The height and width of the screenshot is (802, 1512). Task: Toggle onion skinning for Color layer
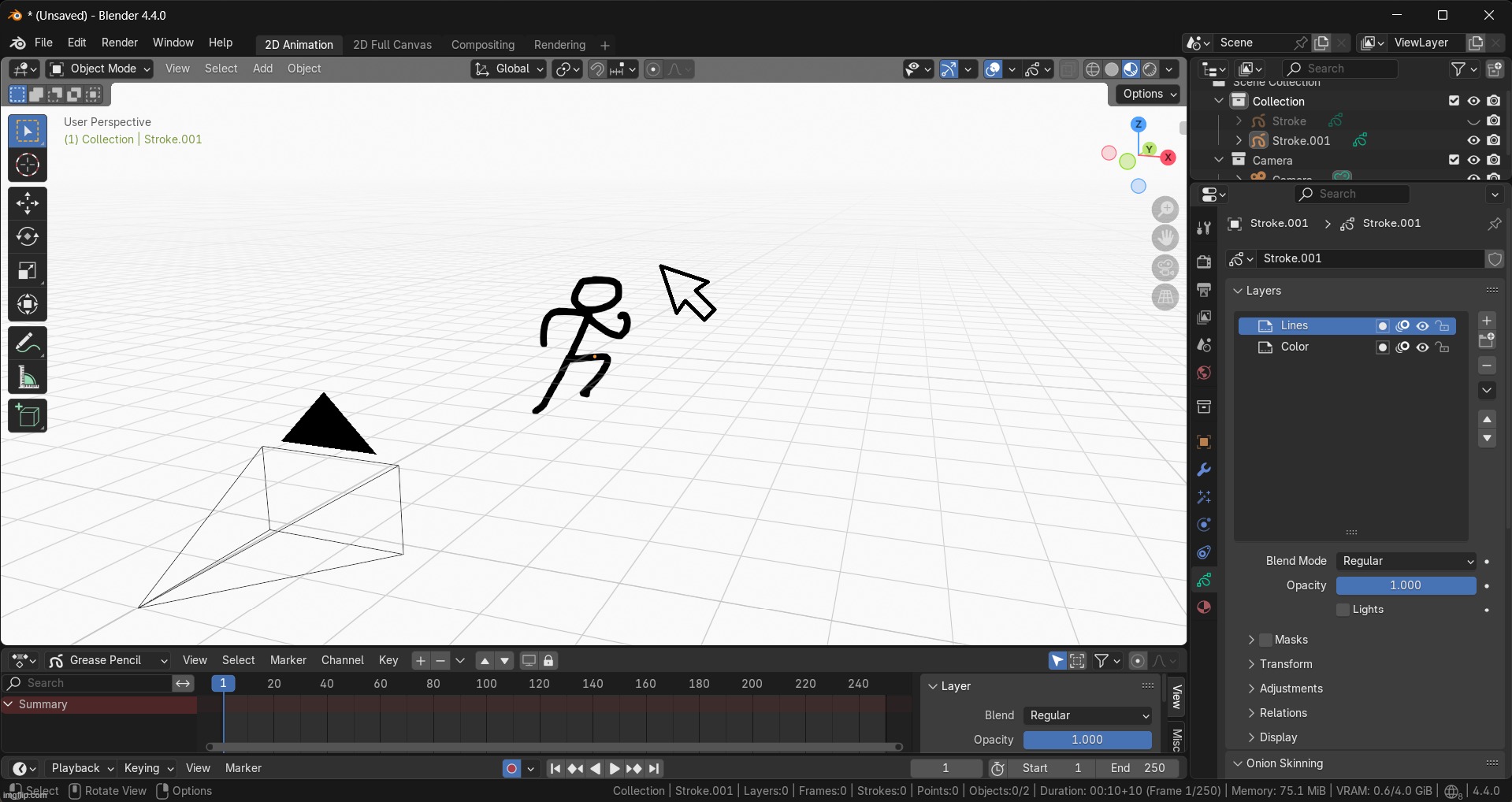(1402, 347)
